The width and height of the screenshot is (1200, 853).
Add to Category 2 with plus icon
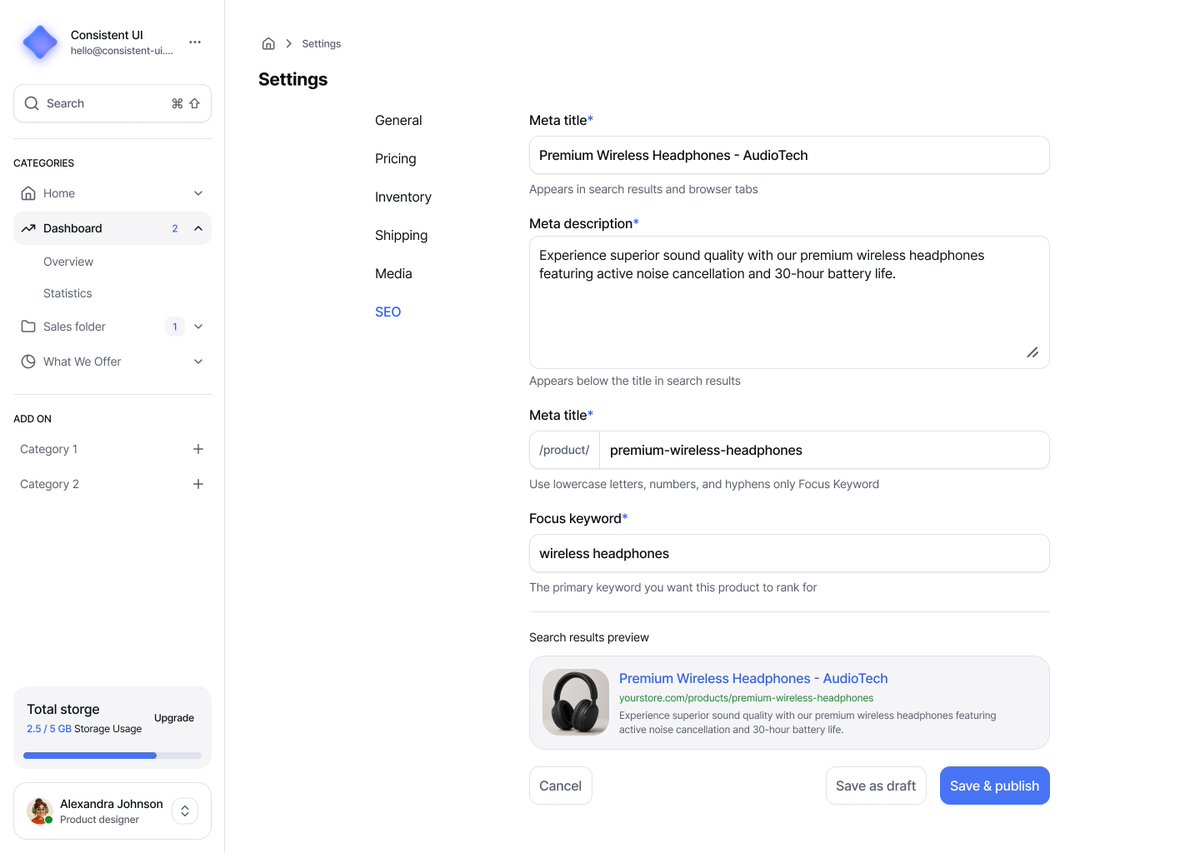click(x=198, y=484)
